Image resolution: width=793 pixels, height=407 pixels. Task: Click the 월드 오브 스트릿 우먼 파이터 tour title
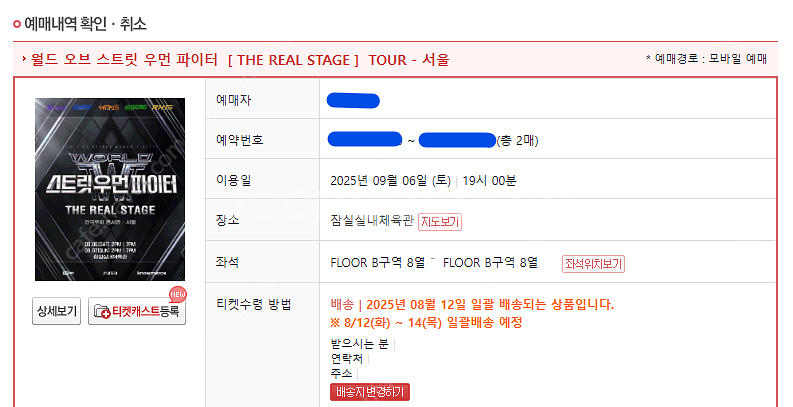tap(240, 60)
